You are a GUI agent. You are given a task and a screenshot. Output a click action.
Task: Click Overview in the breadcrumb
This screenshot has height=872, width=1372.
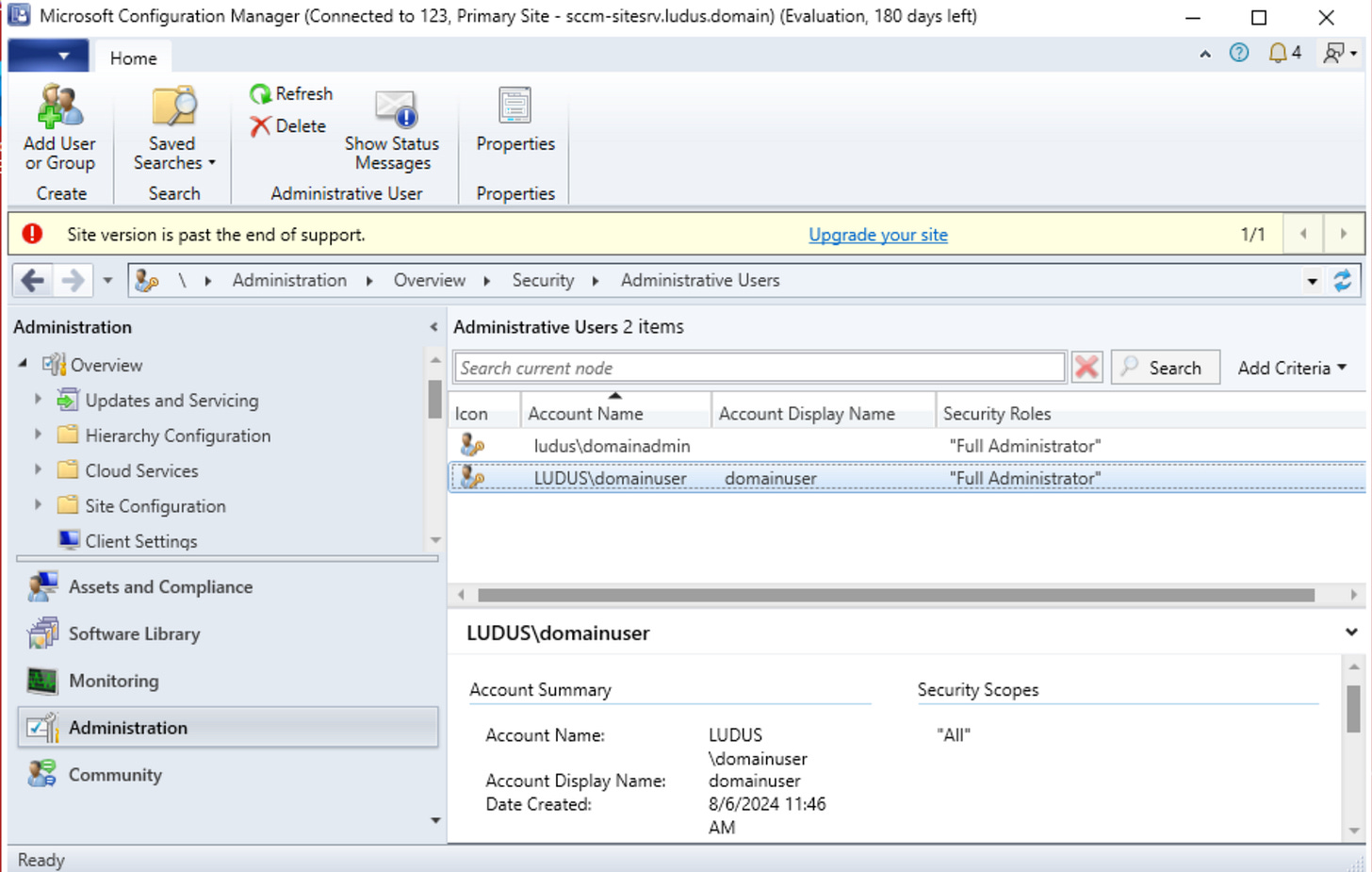click(430, 280)
